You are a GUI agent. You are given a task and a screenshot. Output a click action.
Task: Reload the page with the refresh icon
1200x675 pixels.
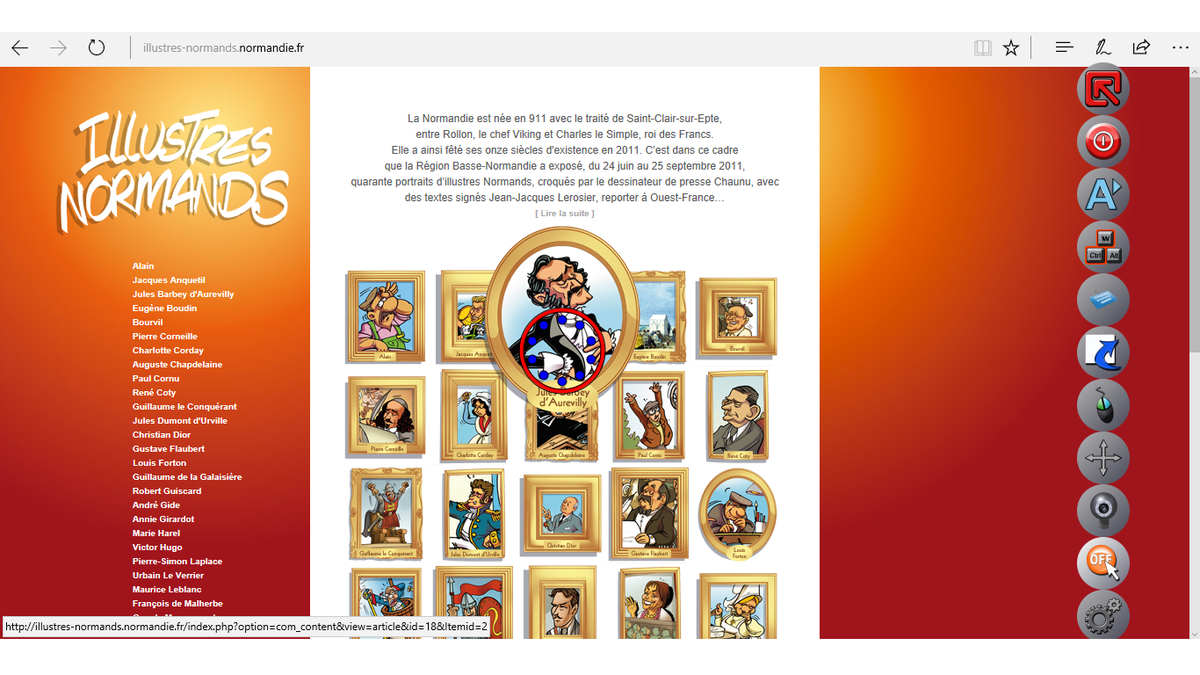[96, 47]
